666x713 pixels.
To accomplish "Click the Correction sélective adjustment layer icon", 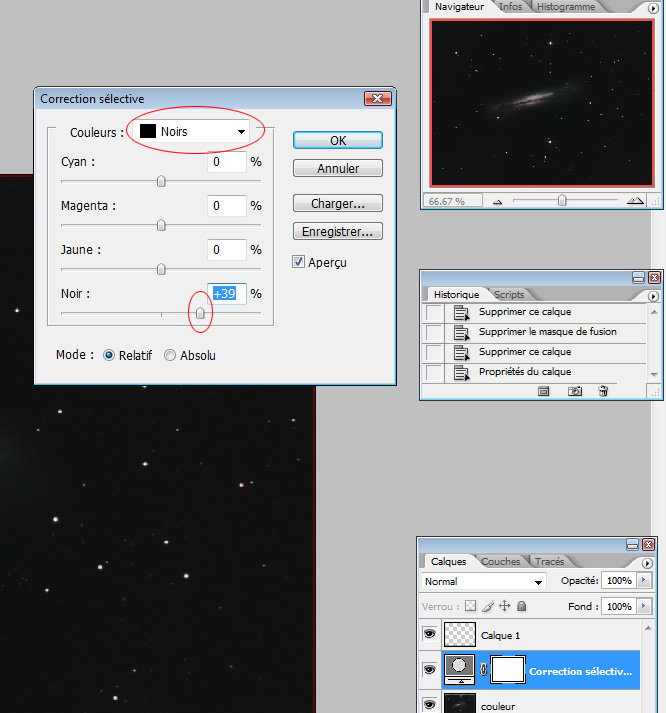I will pos(460,669).
